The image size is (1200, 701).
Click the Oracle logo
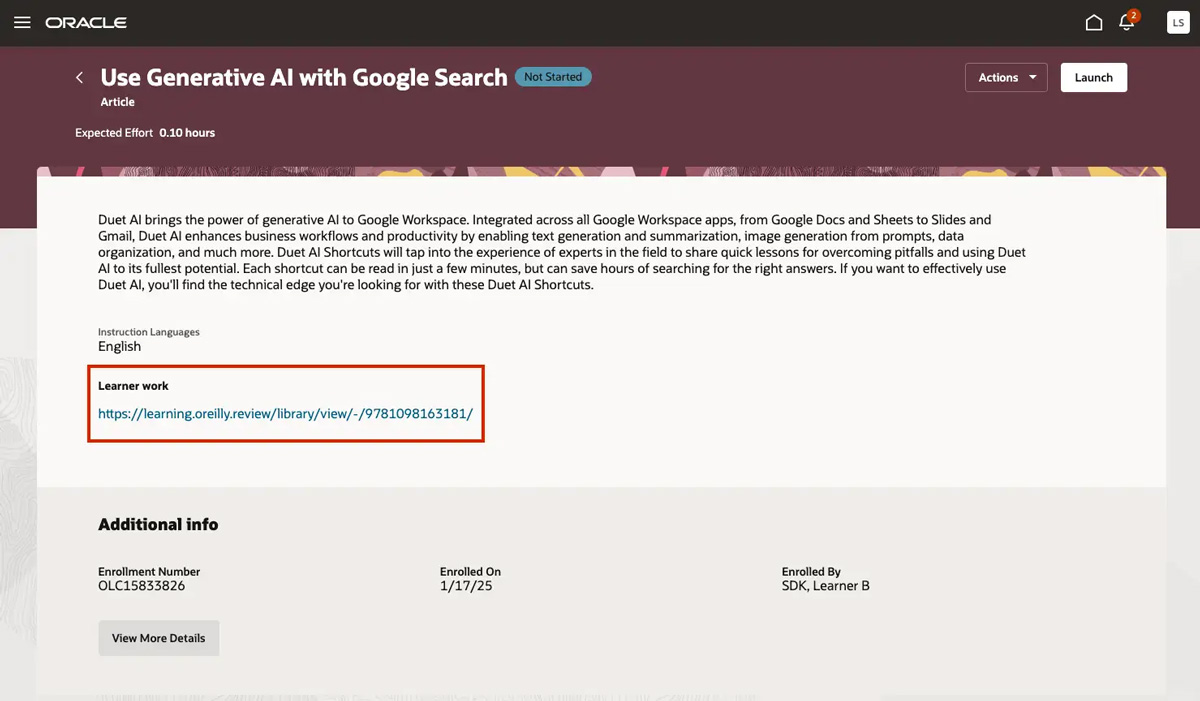(86, 23)
